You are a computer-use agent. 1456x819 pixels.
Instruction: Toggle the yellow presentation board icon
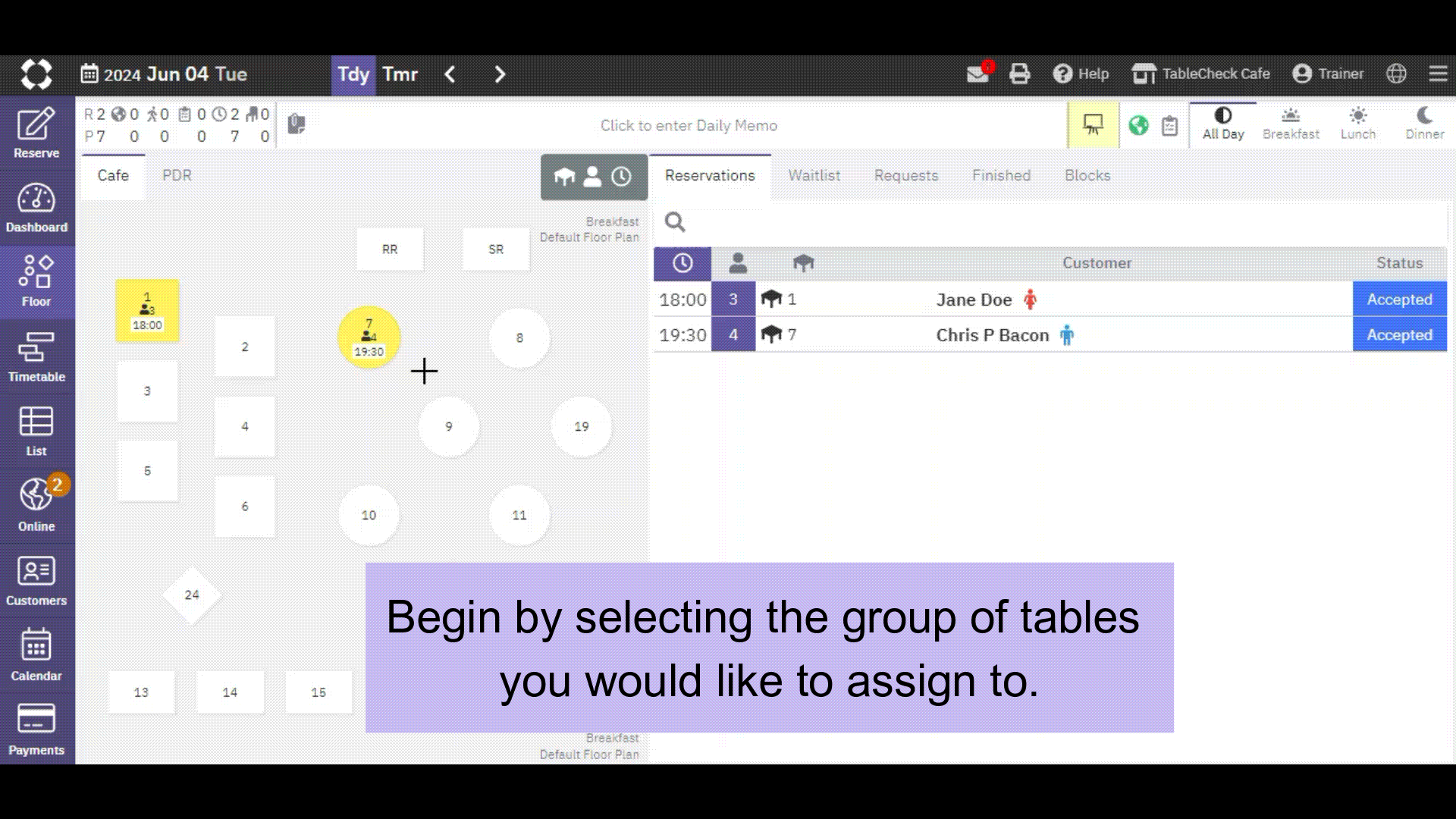coord(1093,125)
